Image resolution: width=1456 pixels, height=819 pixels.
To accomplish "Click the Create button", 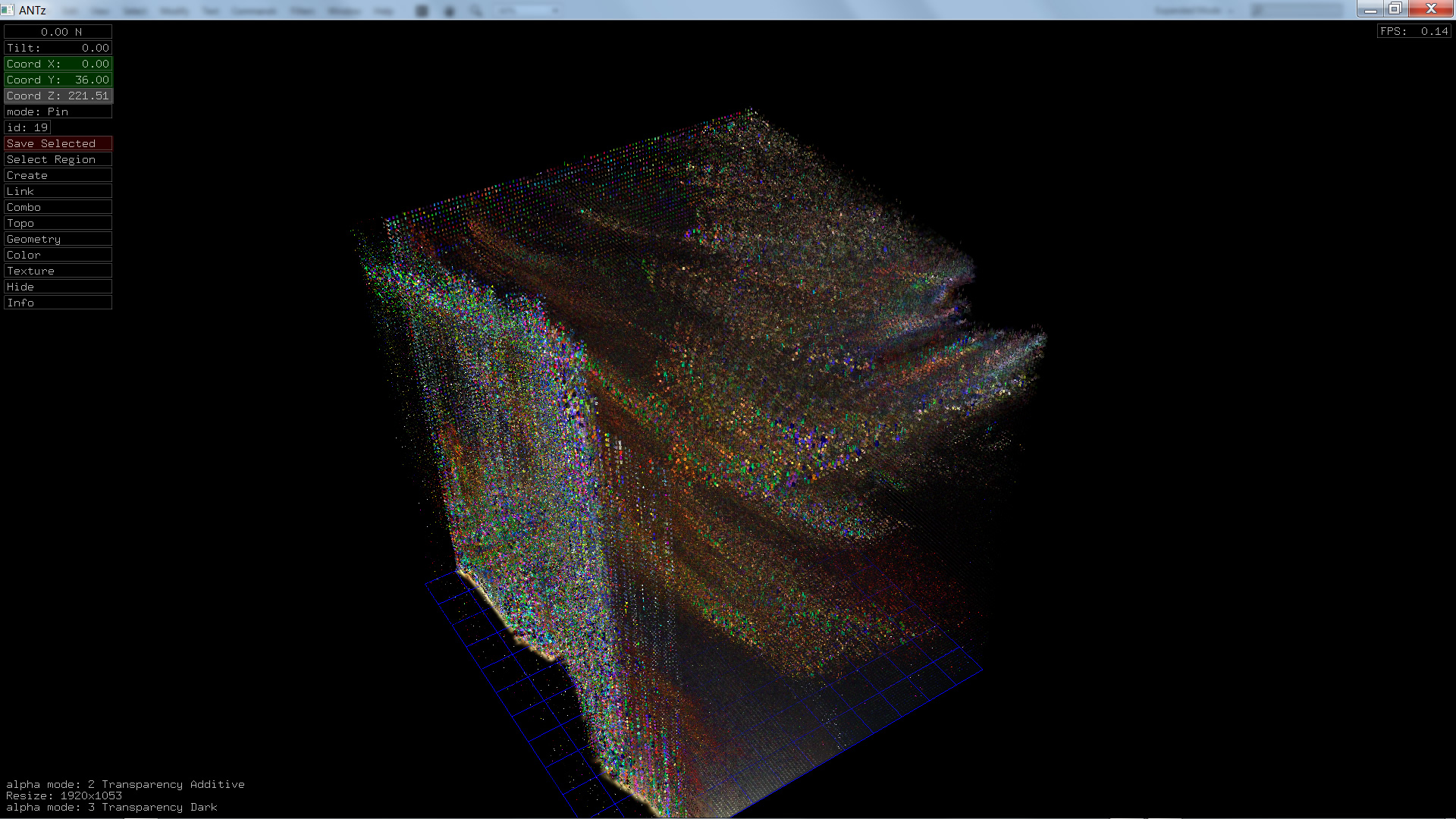I will [58, 175].
